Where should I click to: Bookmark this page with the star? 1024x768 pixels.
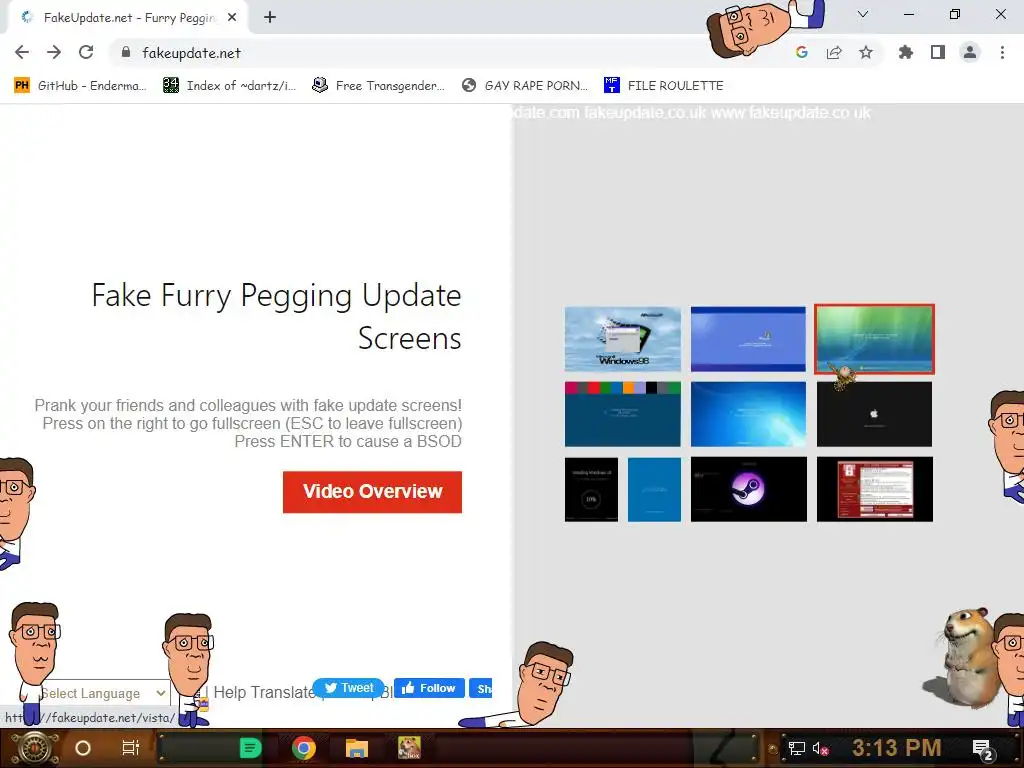point(866,52)
